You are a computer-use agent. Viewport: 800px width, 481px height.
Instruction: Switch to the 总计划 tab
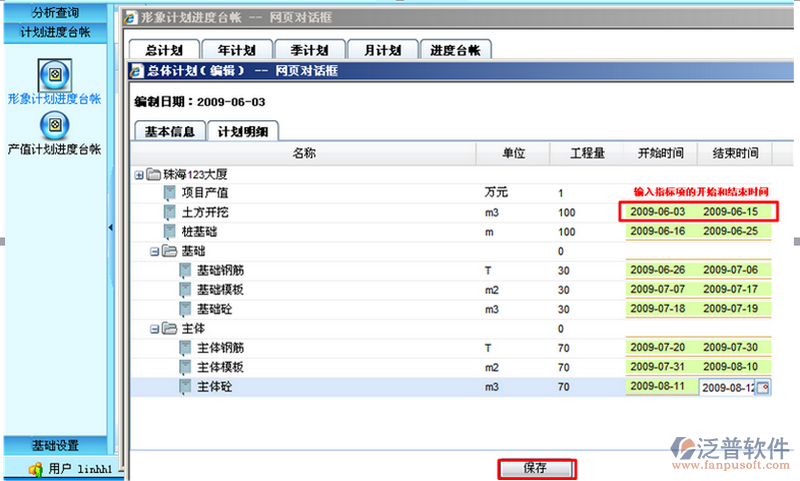[x=164, y=50]
